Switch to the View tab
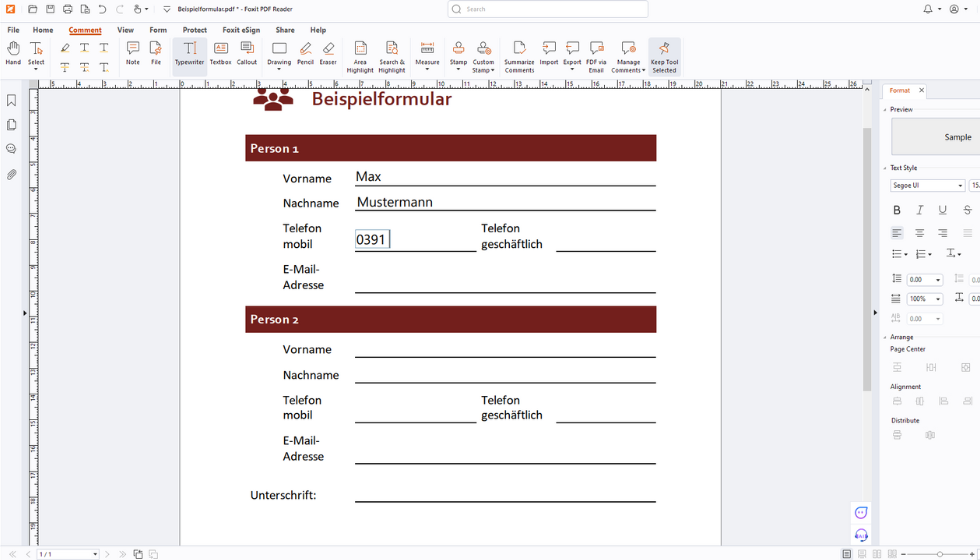The height and width of the screenshot is (560, 980). click(126, 30)
